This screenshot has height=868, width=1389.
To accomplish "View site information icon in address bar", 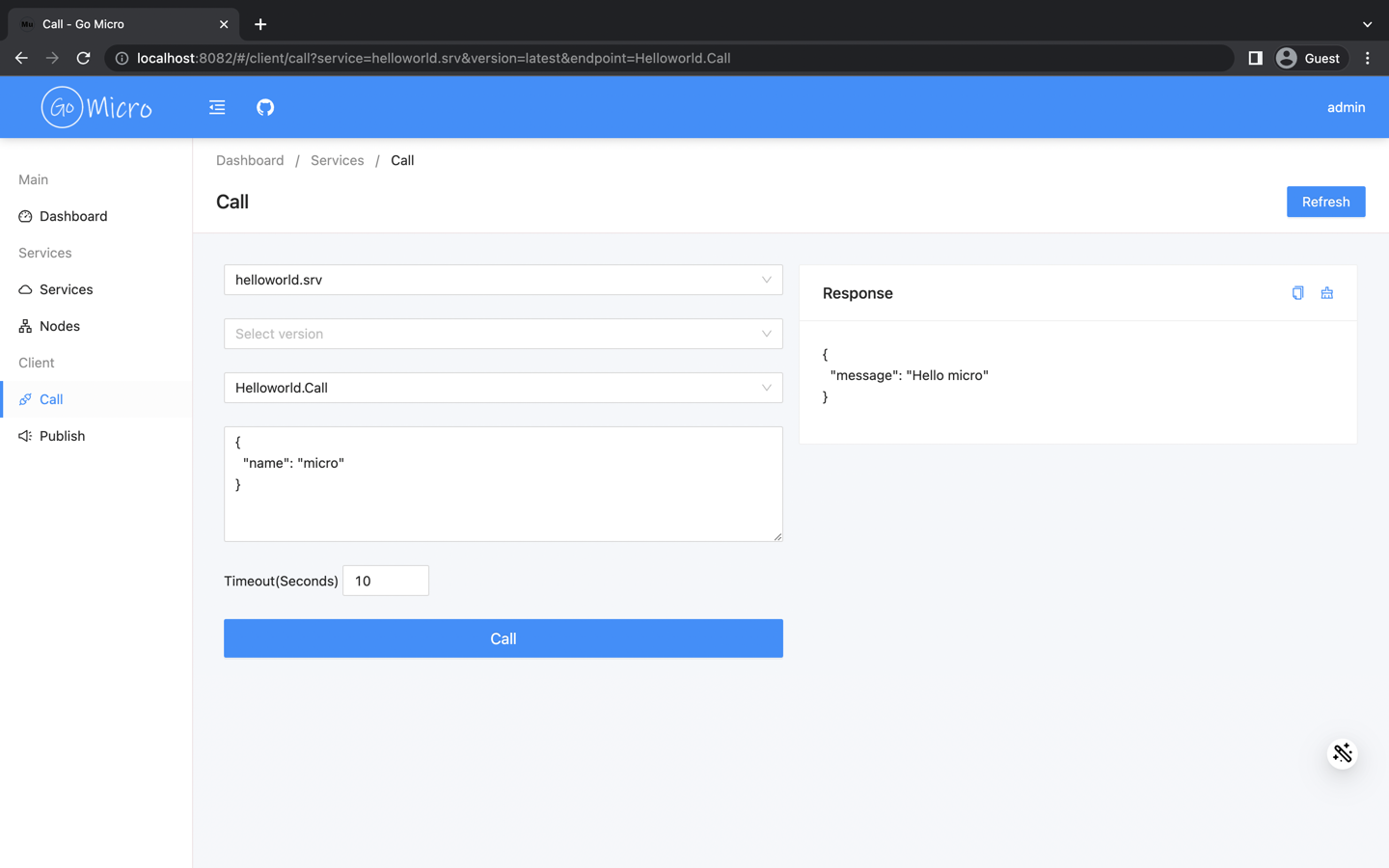I will [x=123, y=58].
